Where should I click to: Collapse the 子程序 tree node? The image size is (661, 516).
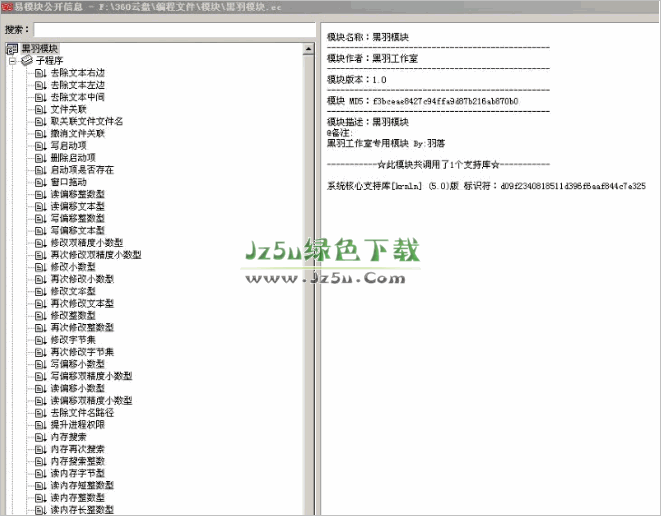coord(12,61)
